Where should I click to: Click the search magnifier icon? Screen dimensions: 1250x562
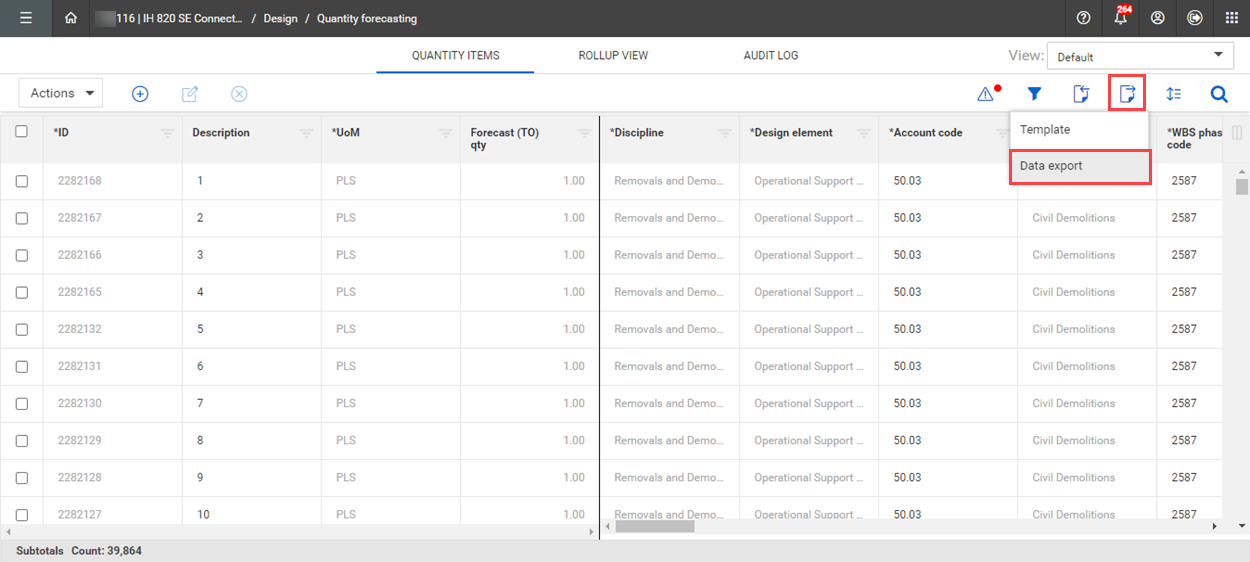1219,94
